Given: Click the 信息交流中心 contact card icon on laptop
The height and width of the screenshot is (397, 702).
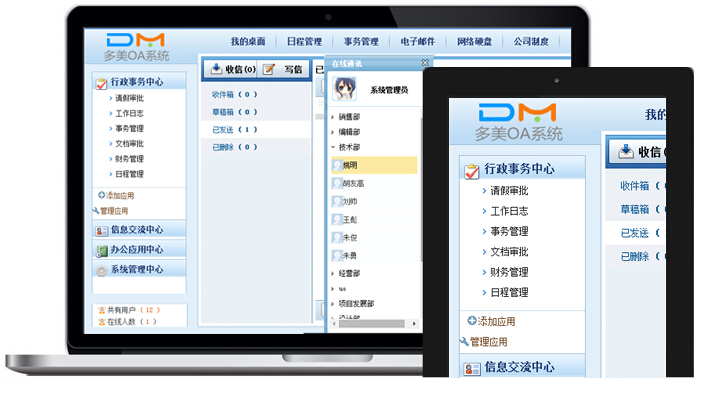Looking at the screenshot, I should click(x=101, y=231).
